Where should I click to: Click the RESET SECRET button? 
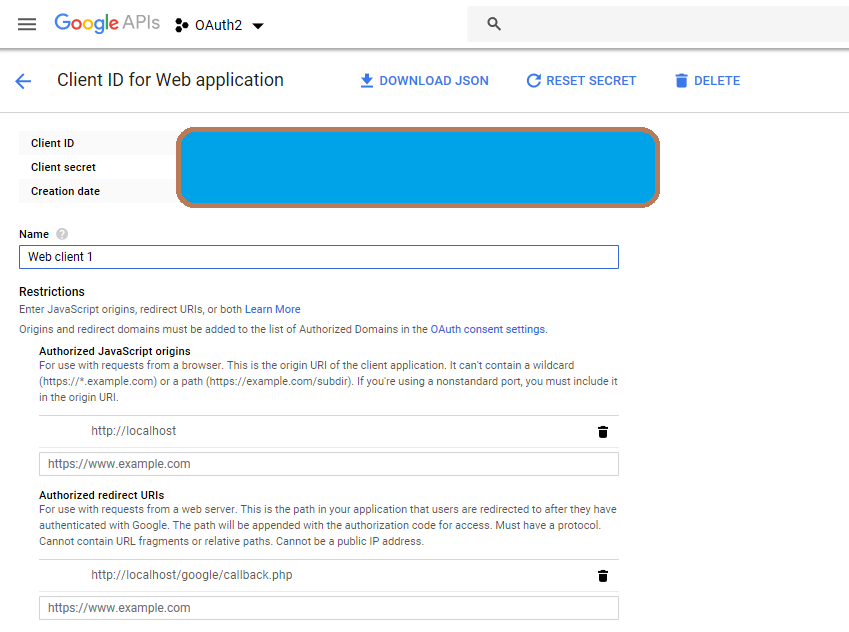click(581, 81)
